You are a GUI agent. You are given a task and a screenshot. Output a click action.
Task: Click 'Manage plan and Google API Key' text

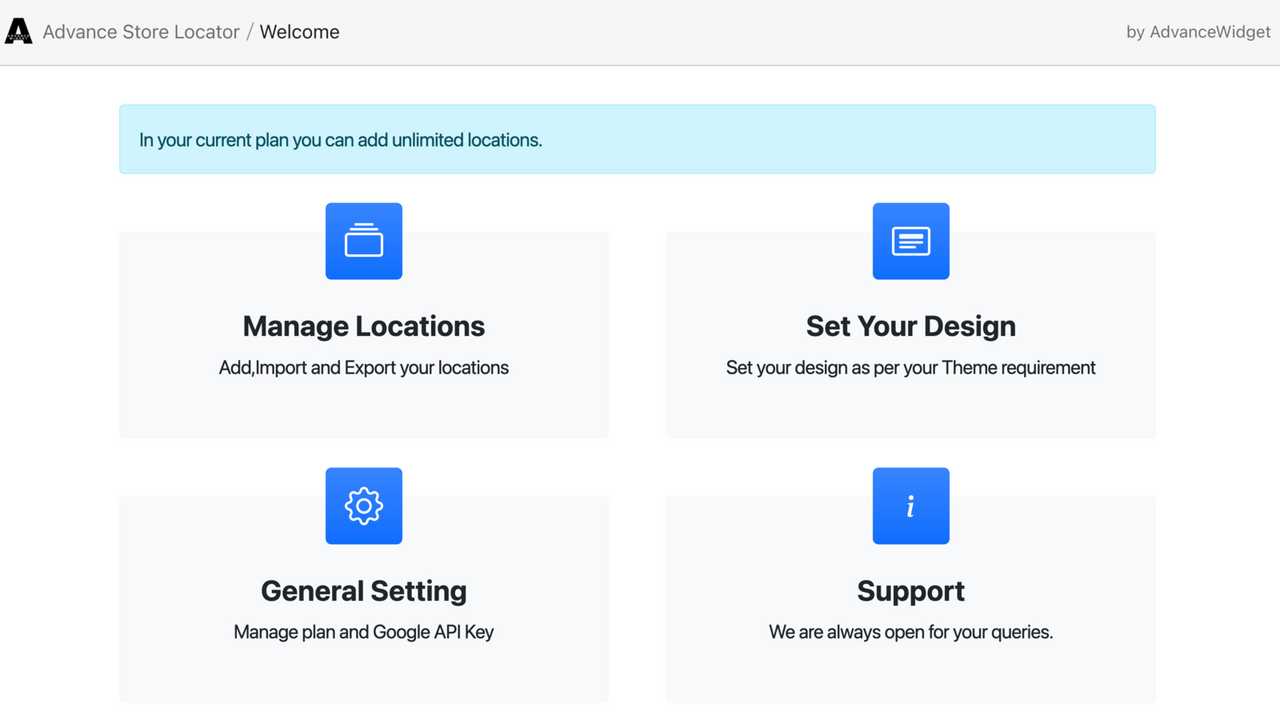point(364,632)
